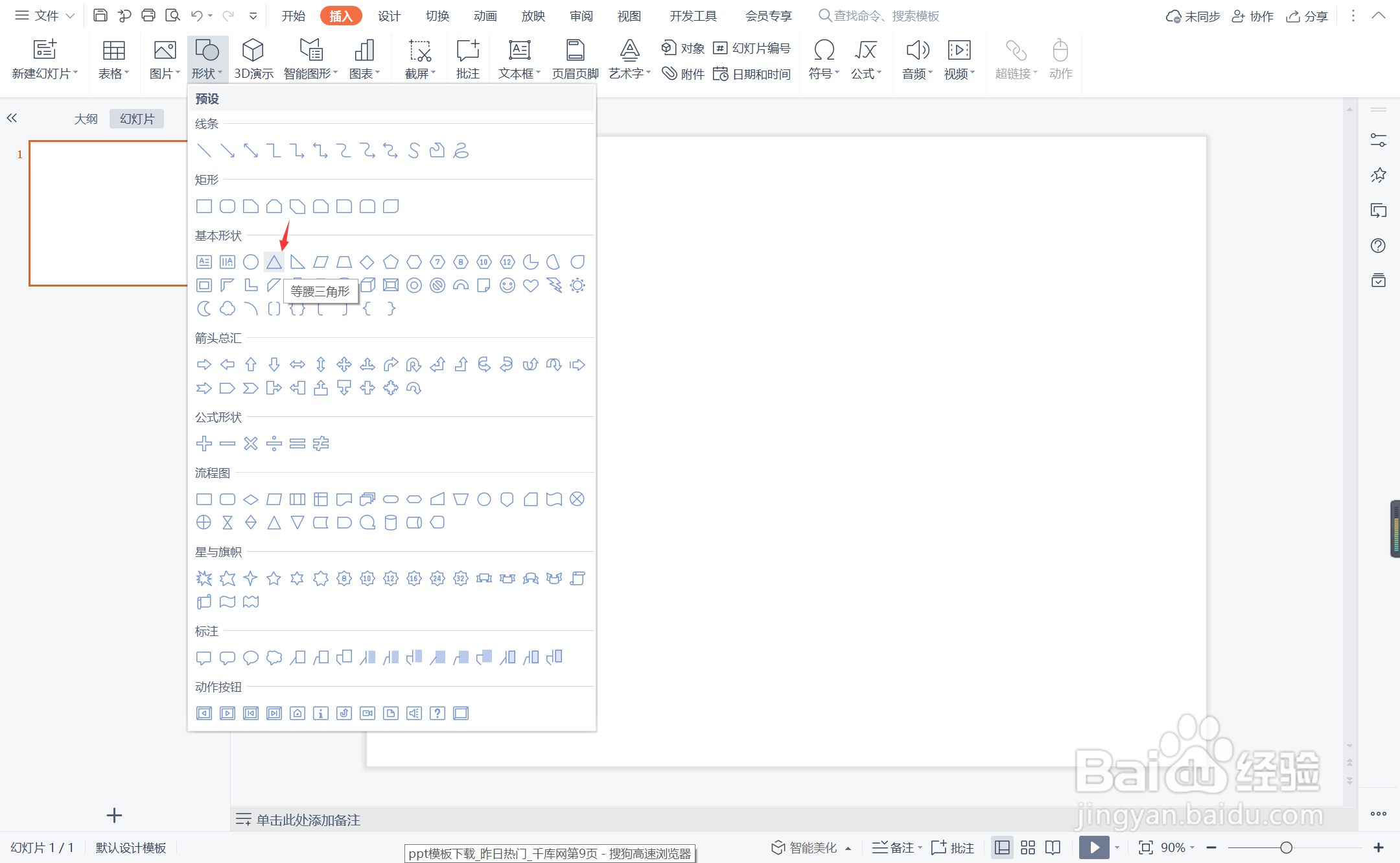The height and width of the screenshot is (863, 1400).
Task: Choose the cloud callout shape
Action: [274, 657]
